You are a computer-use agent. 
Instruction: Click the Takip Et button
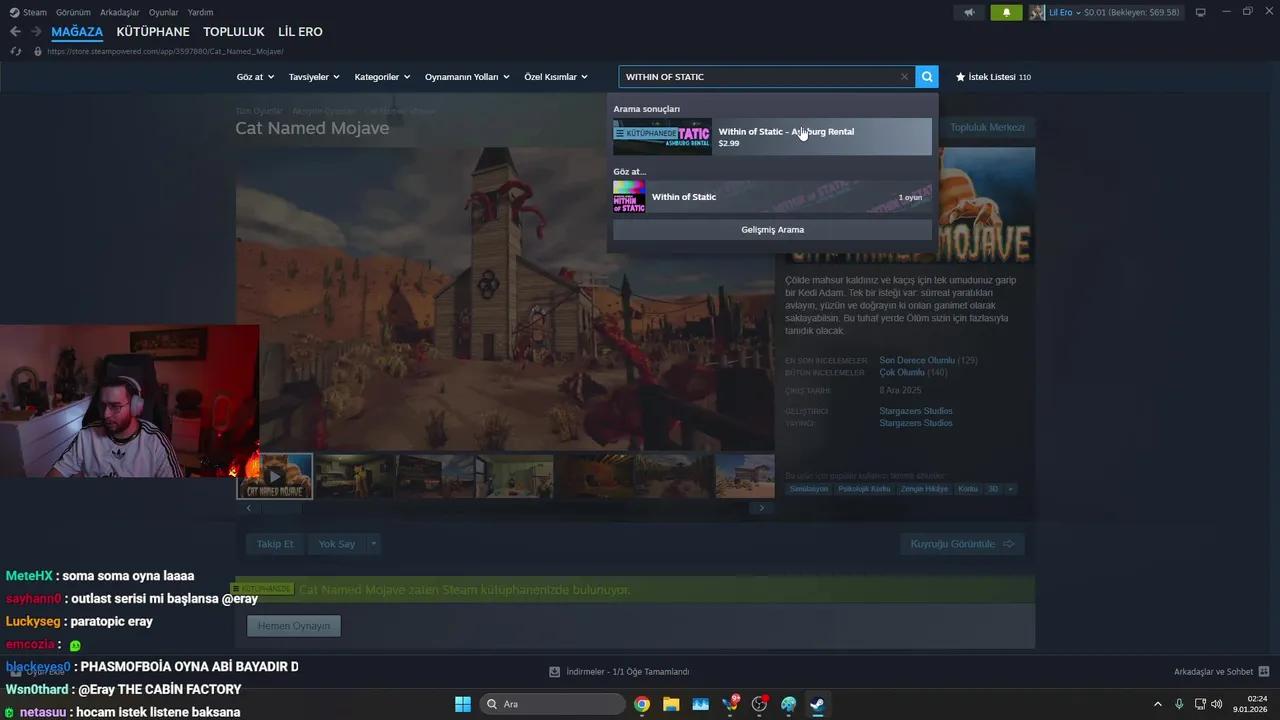click(x=275, y=544)
